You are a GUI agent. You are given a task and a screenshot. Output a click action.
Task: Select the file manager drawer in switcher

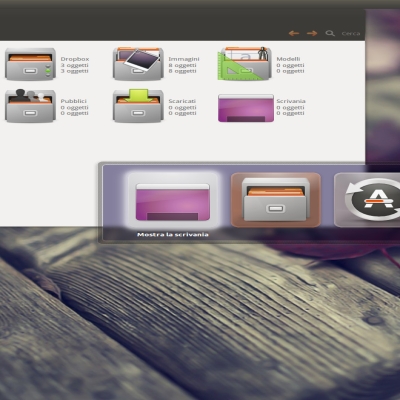click(x=276, y=200)
